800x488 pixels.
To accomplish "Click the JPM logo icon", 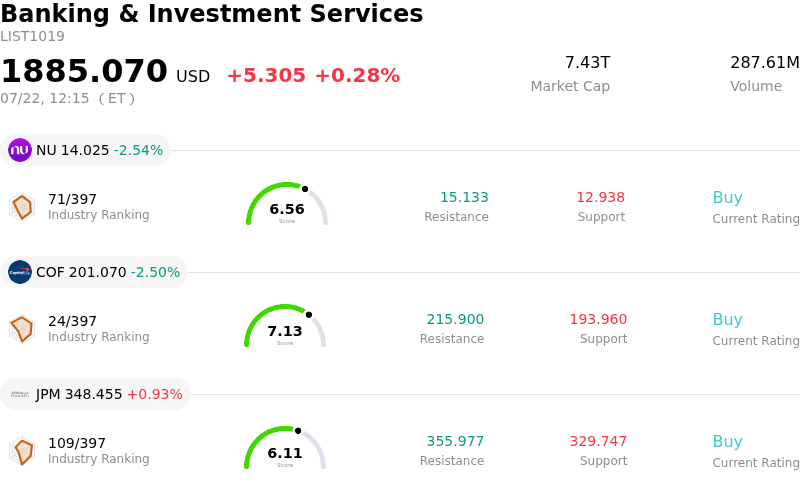I will [x=20, y=394].
